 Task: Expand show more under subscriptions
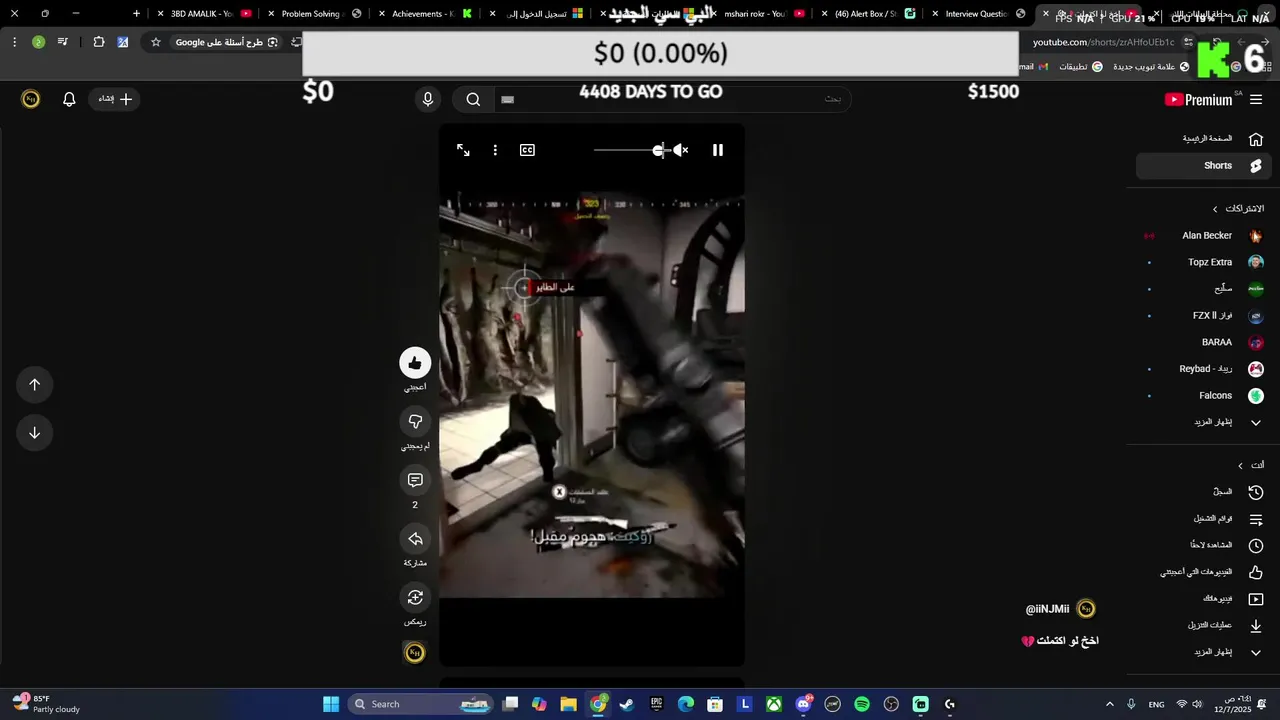pos(1204,422)
